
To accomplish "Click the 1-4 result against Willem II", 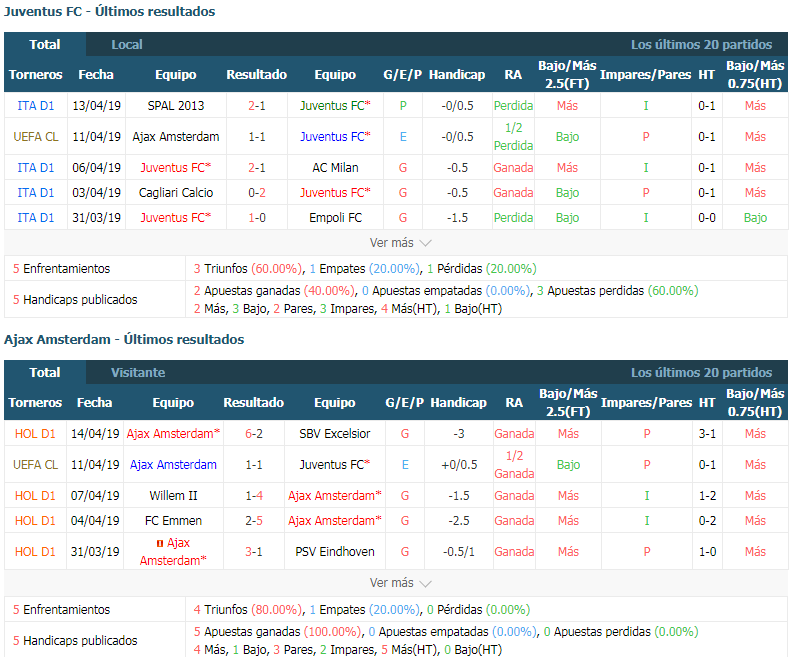I will (x=254, y=496).
